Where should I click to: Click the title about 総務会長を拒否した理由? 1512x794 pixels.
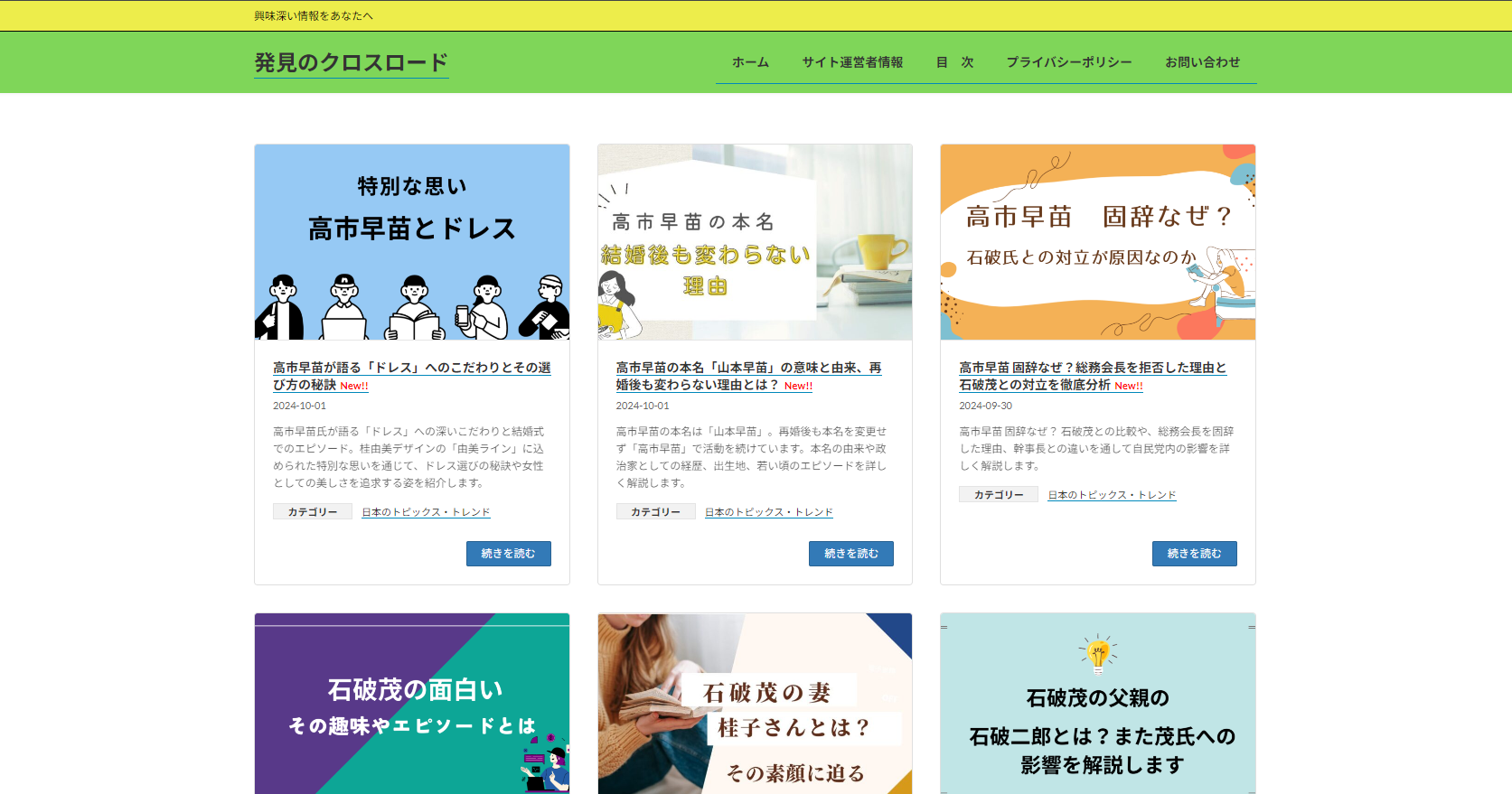coord(1092,376)
